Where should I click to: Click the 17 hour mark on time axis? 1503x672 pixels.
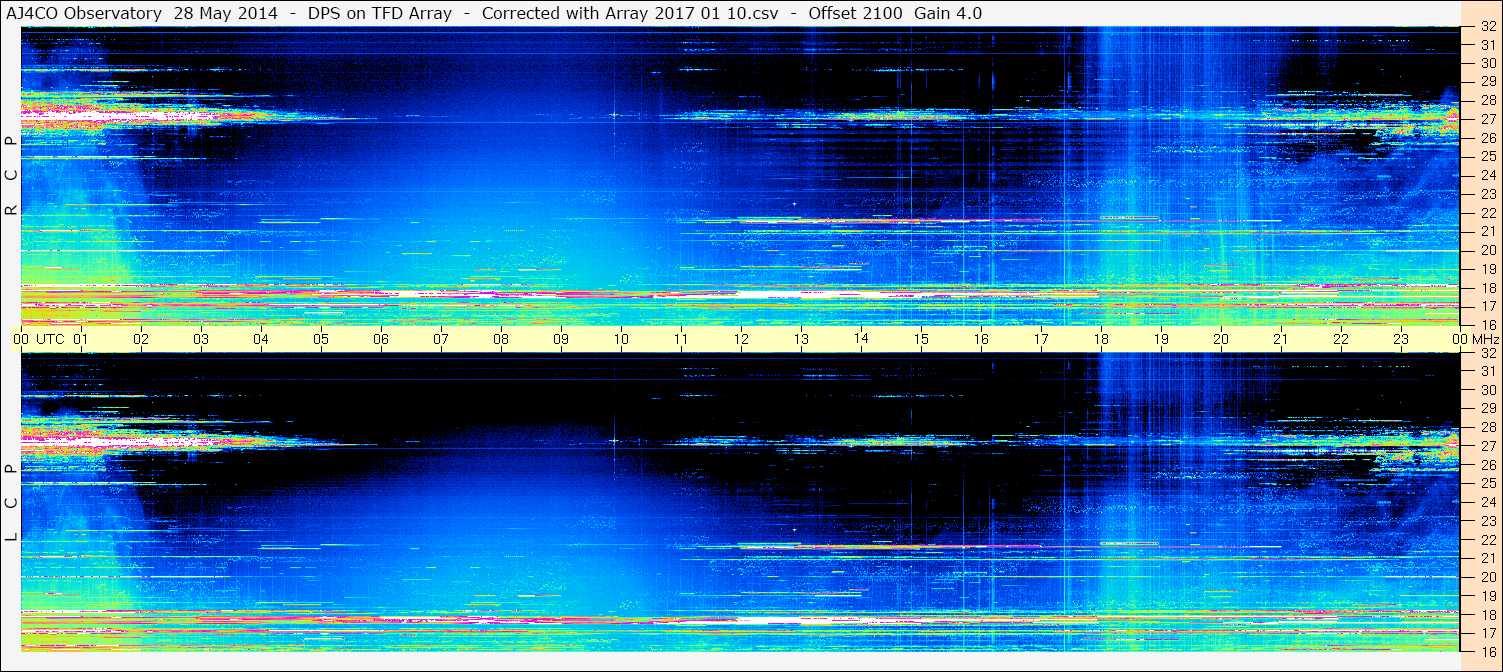point(1041,339)
